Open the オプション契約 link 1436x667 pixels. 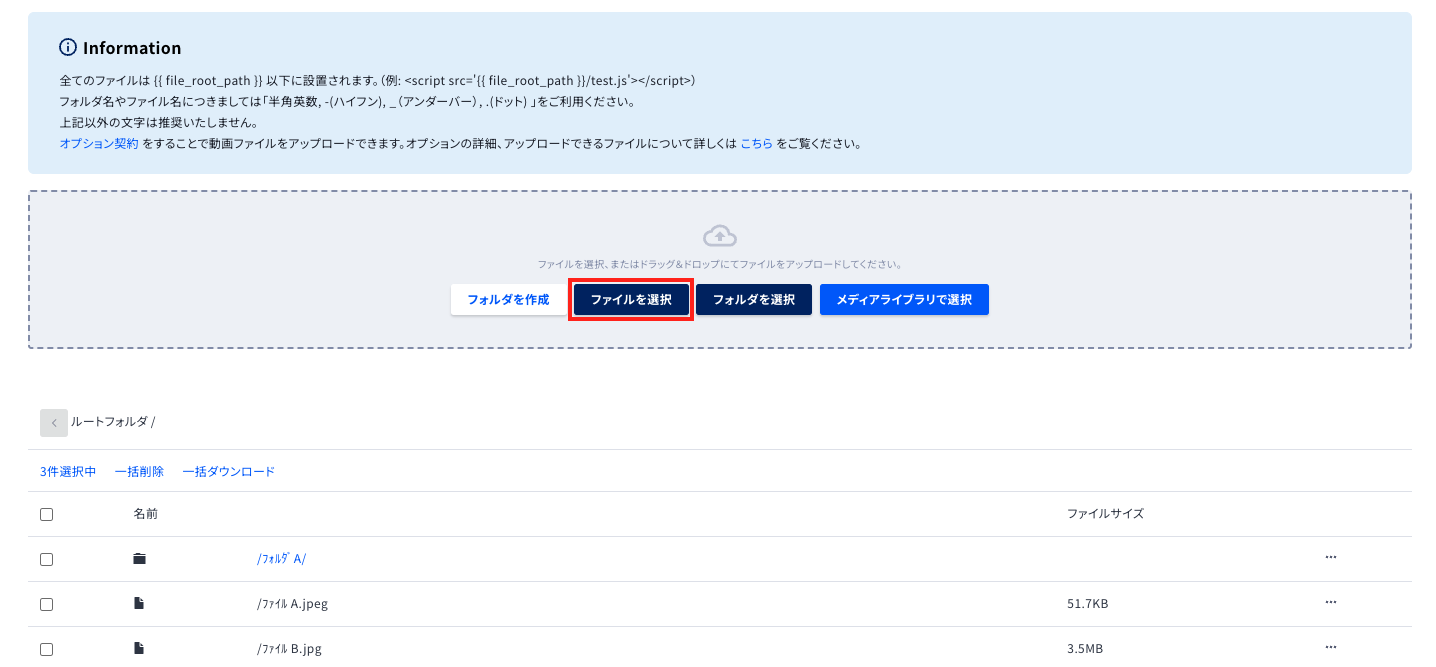pos(99,144)
